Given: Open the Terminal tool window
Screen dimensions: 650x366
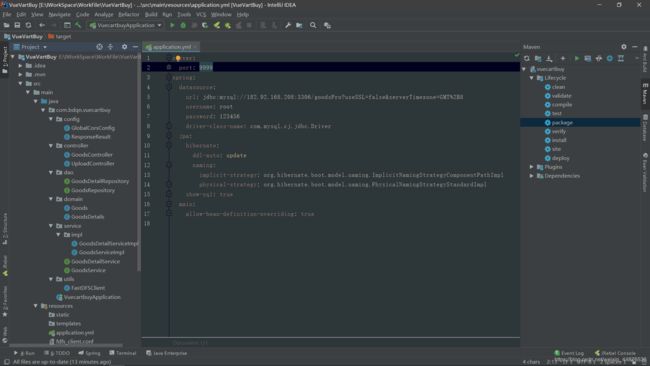Looking at the screenshot, I should click(123, 353).
